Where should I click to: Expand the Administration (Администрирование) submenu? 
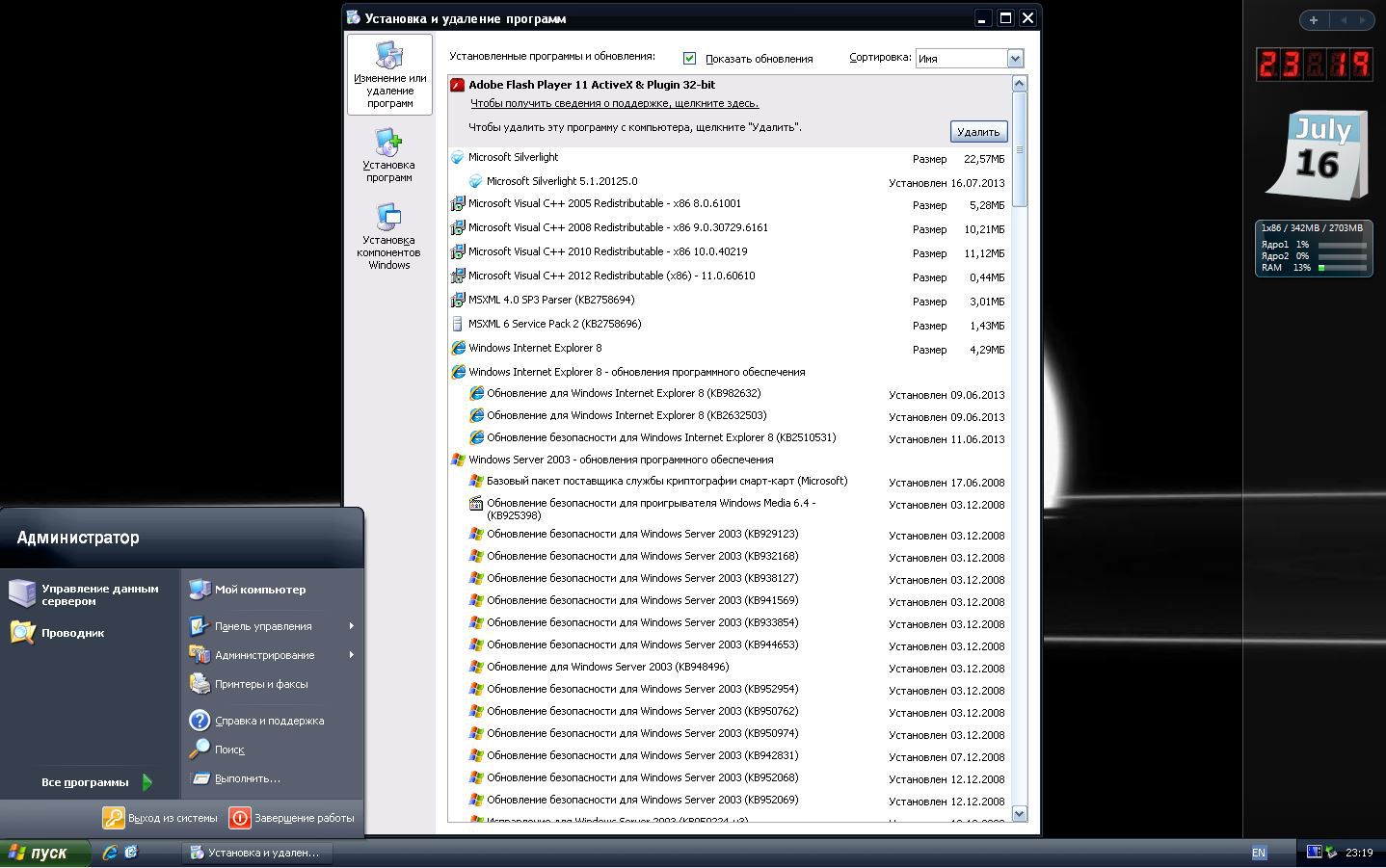tap(273, 655)
